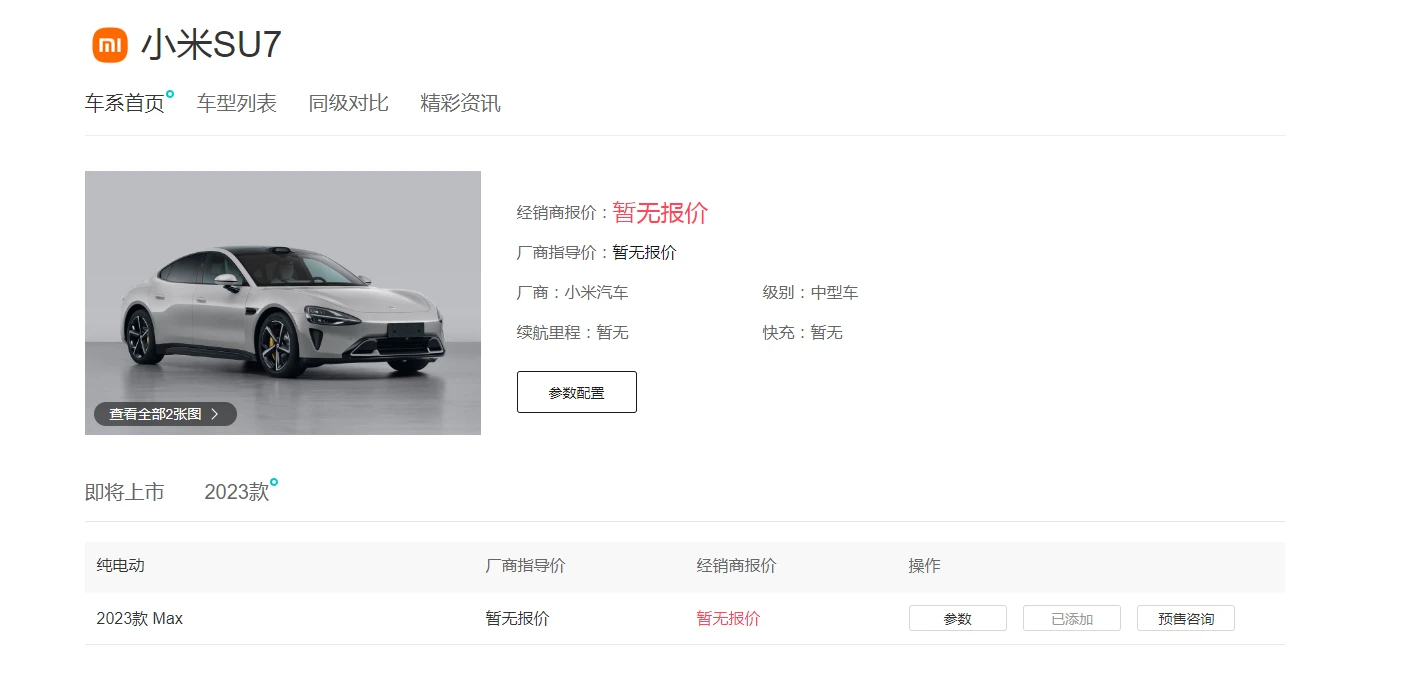Click the 厂商指导价 table header

(526, 566)
